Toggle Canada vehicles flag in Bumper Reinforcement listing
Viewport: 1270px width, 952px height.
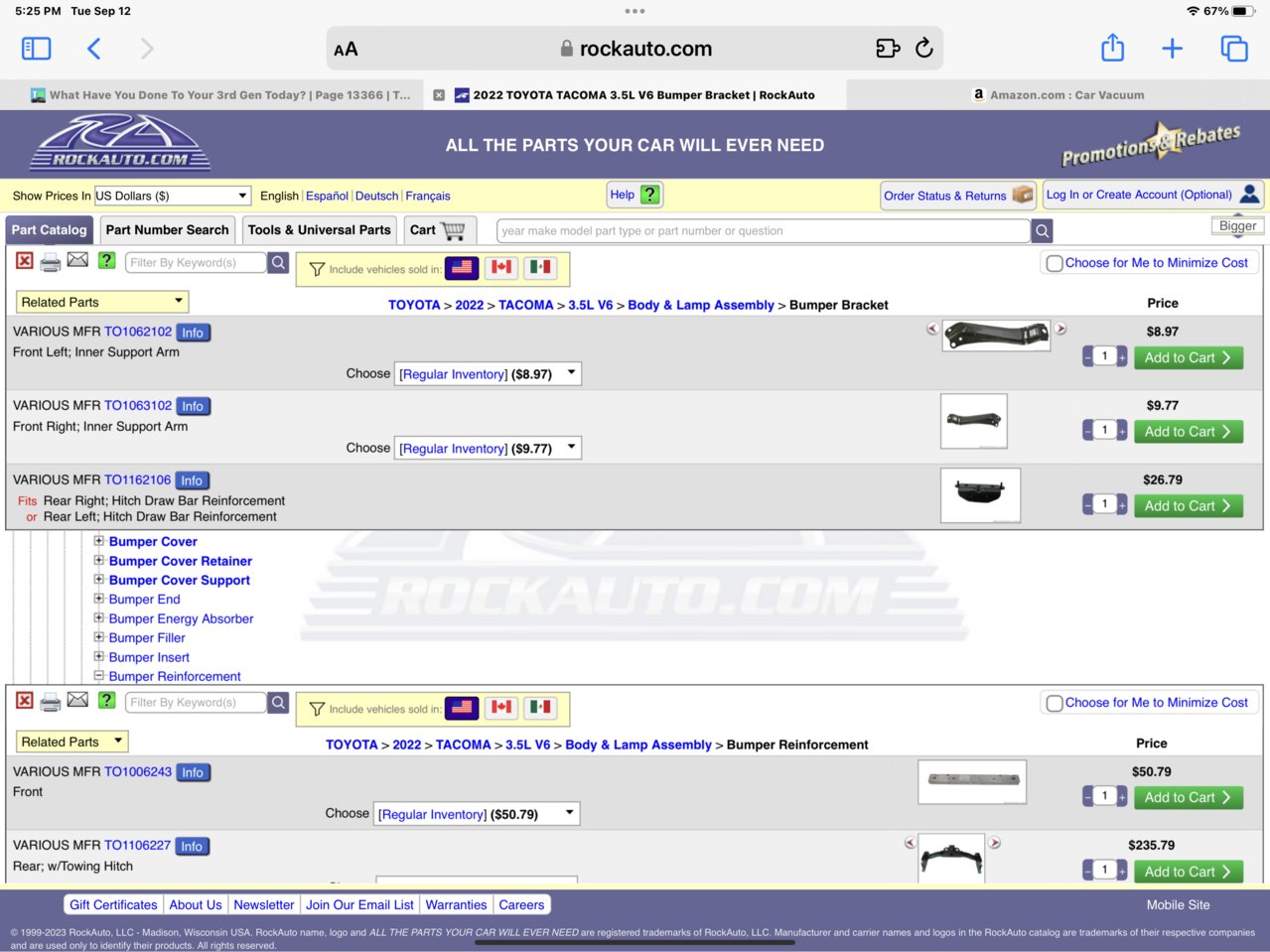tap(501, 708)
